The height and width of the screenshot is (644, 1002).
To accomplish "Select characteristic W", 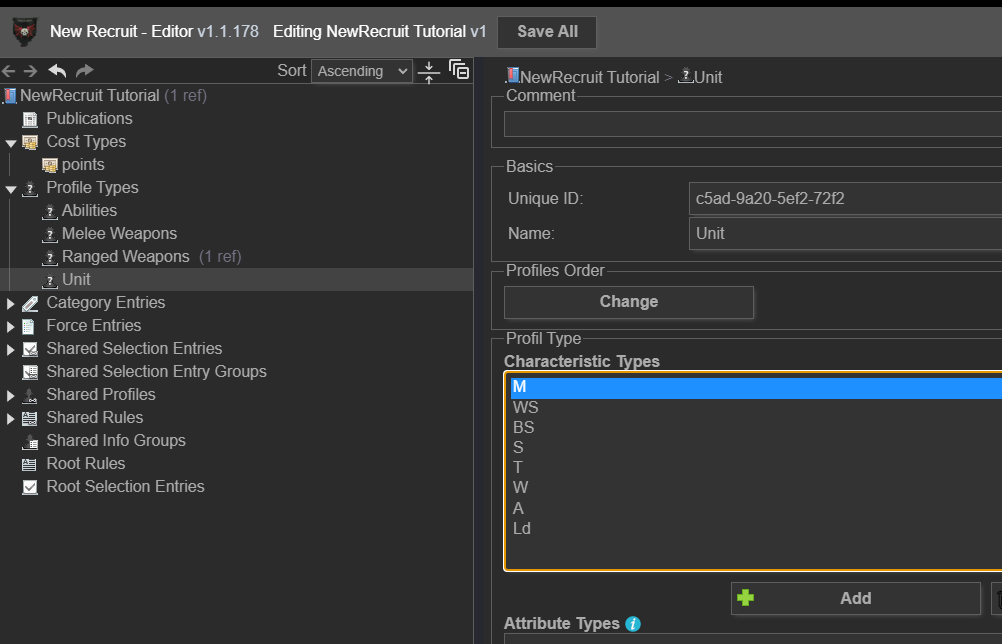I will click(757, 487).
